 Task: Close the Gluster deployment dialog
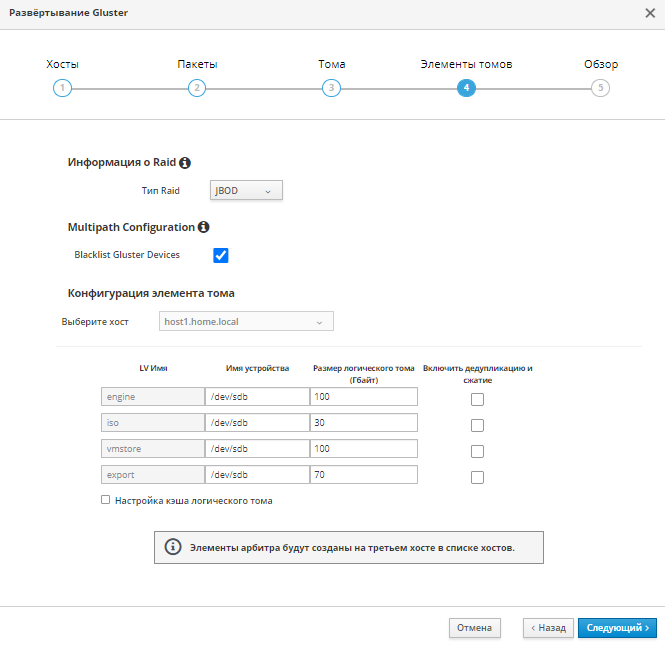click(649, 13)
